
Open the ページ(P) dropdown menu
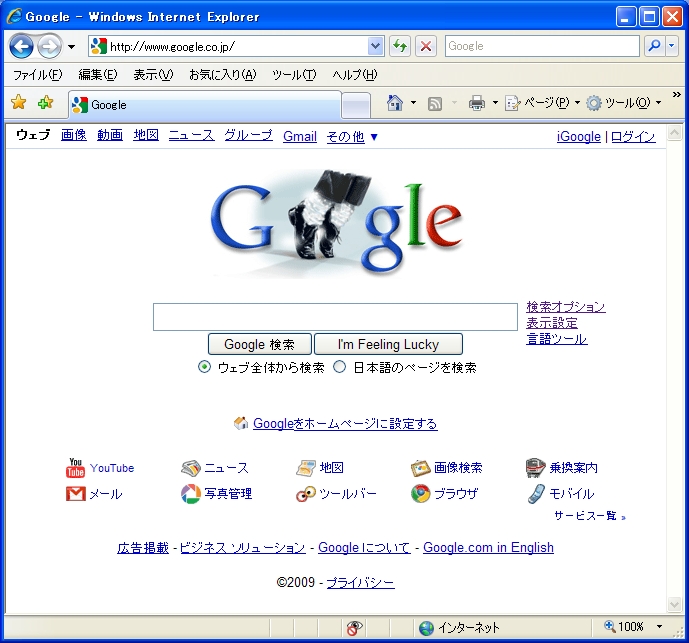(543, 103)
